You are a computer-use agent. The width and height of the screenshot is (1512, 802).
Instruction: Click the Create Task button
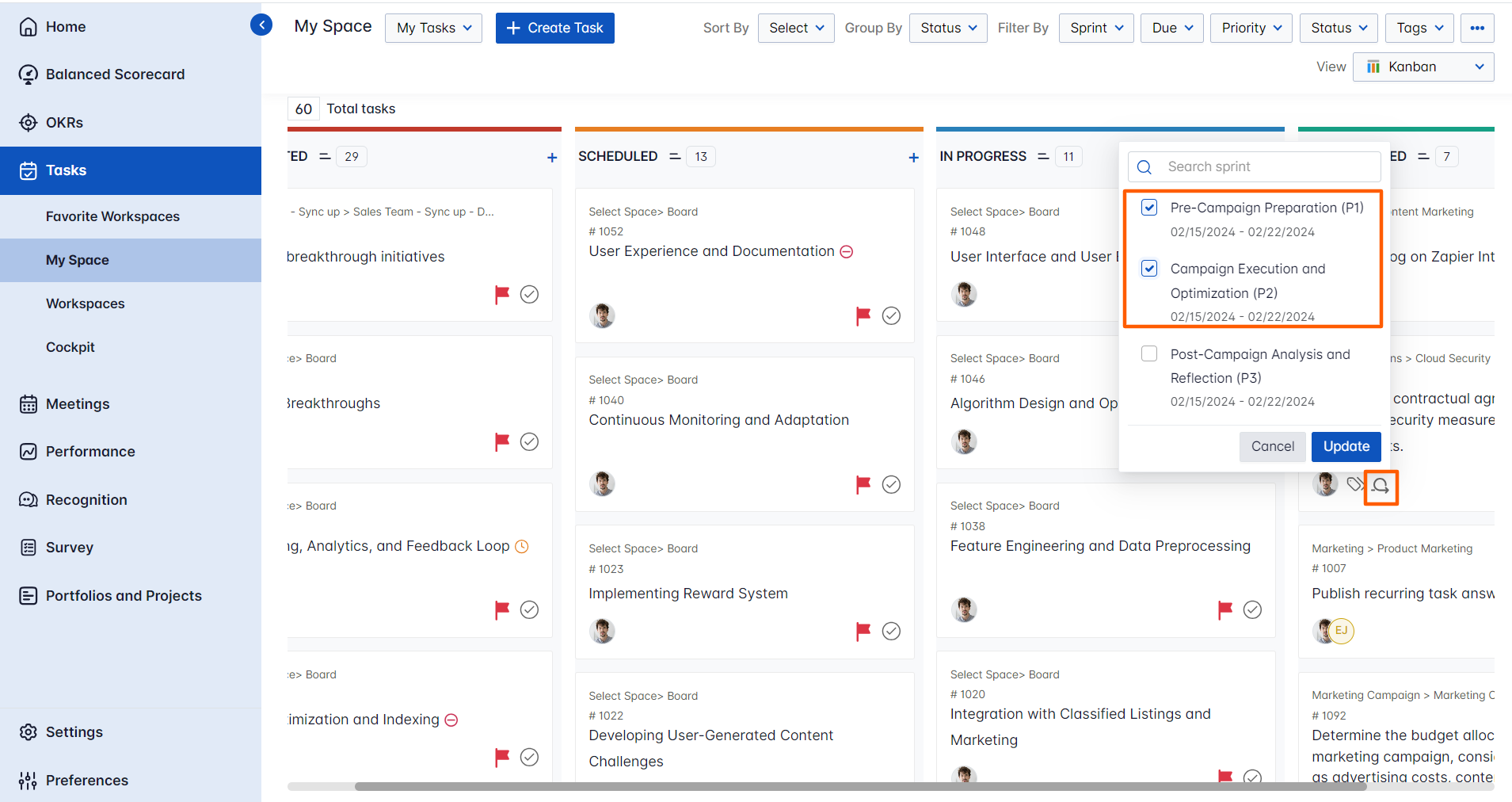click(554, 28)
